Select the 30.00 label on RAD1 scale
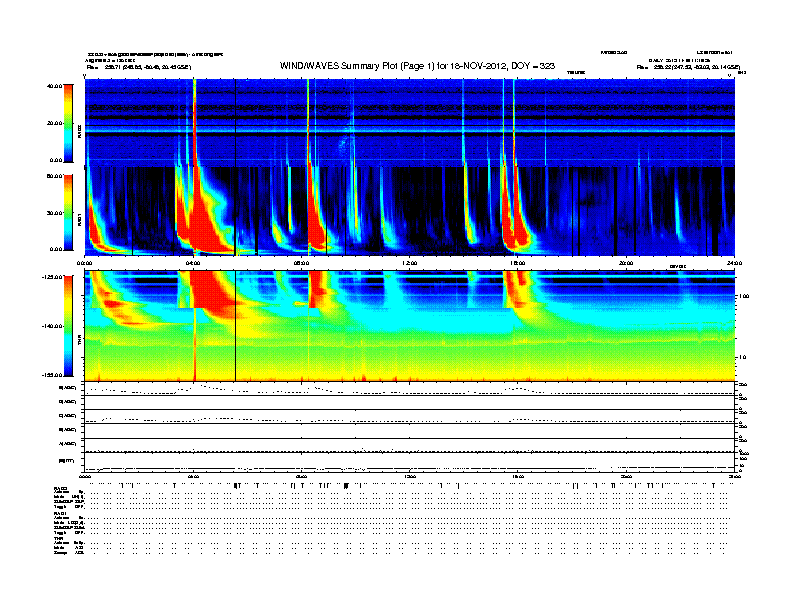 pyautogui.click(x=54, y=213)
